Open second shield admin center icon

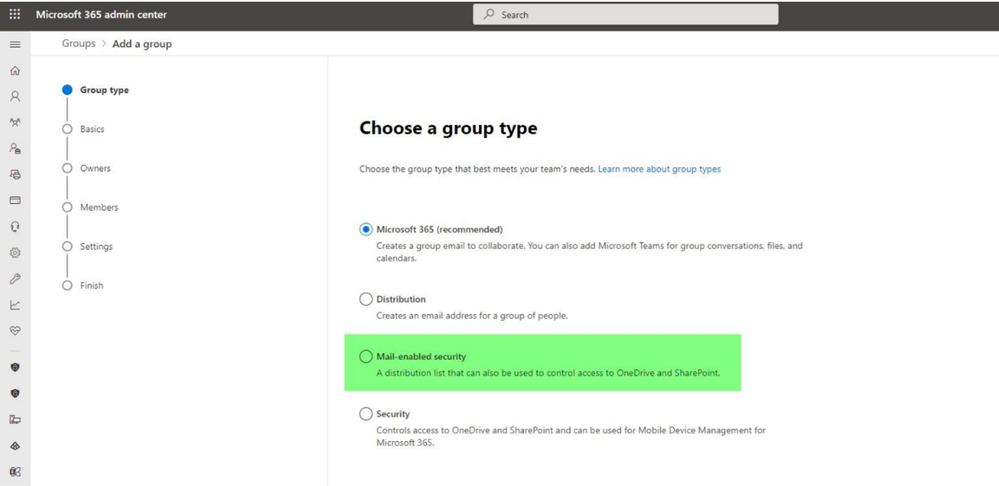click(15, 394)
